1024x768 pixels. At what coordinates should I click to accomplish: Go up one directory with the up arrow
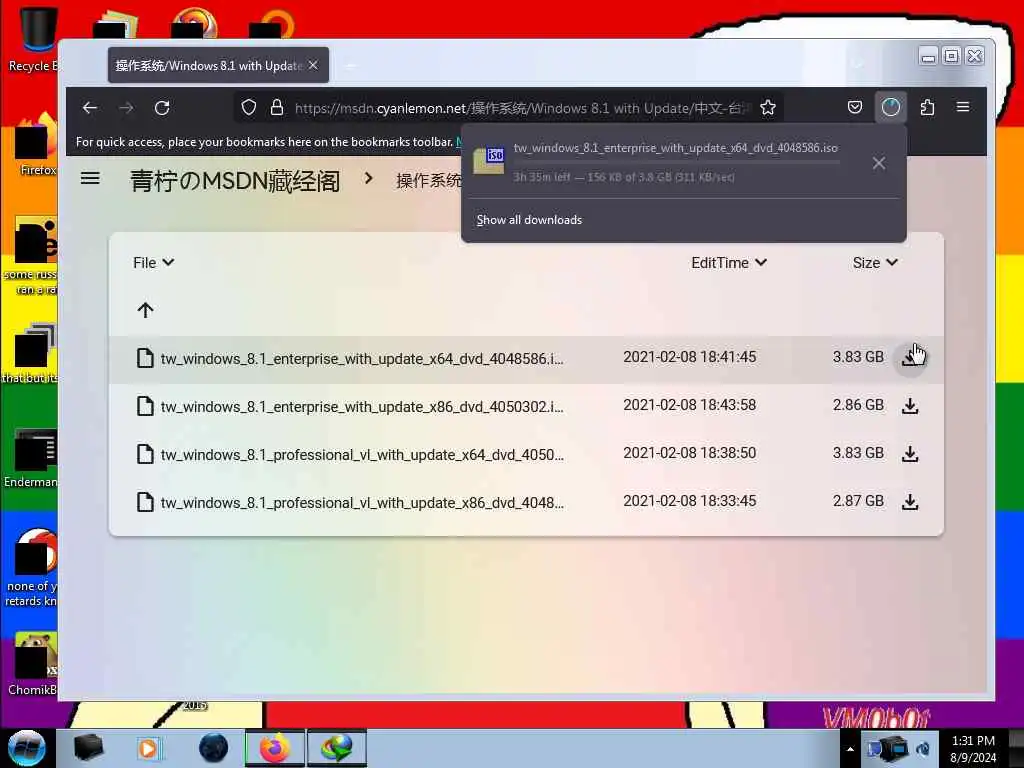pos(146,310)
